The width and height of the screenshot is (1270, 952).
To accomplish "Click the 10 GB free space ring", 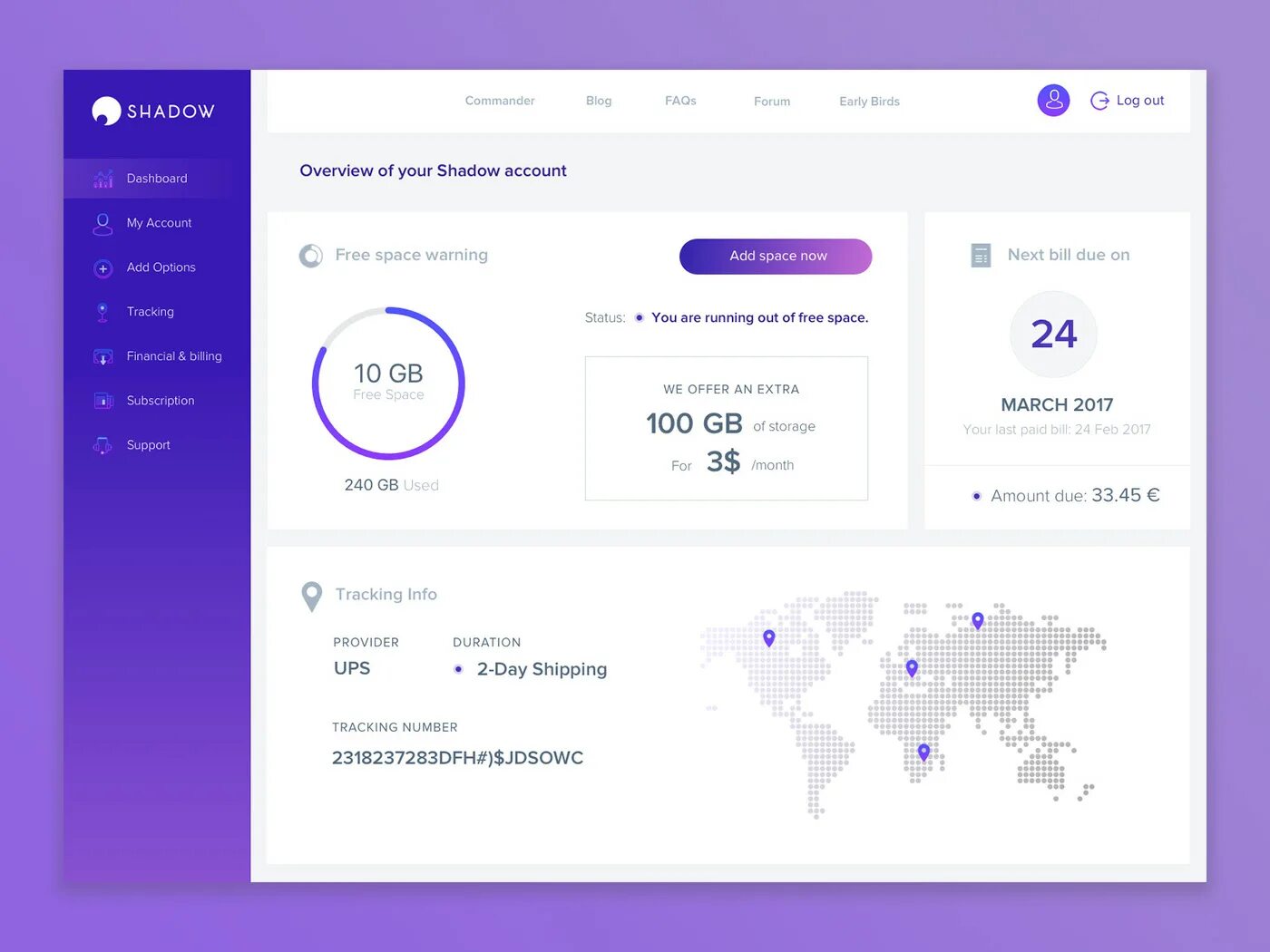I will [388, 383].
